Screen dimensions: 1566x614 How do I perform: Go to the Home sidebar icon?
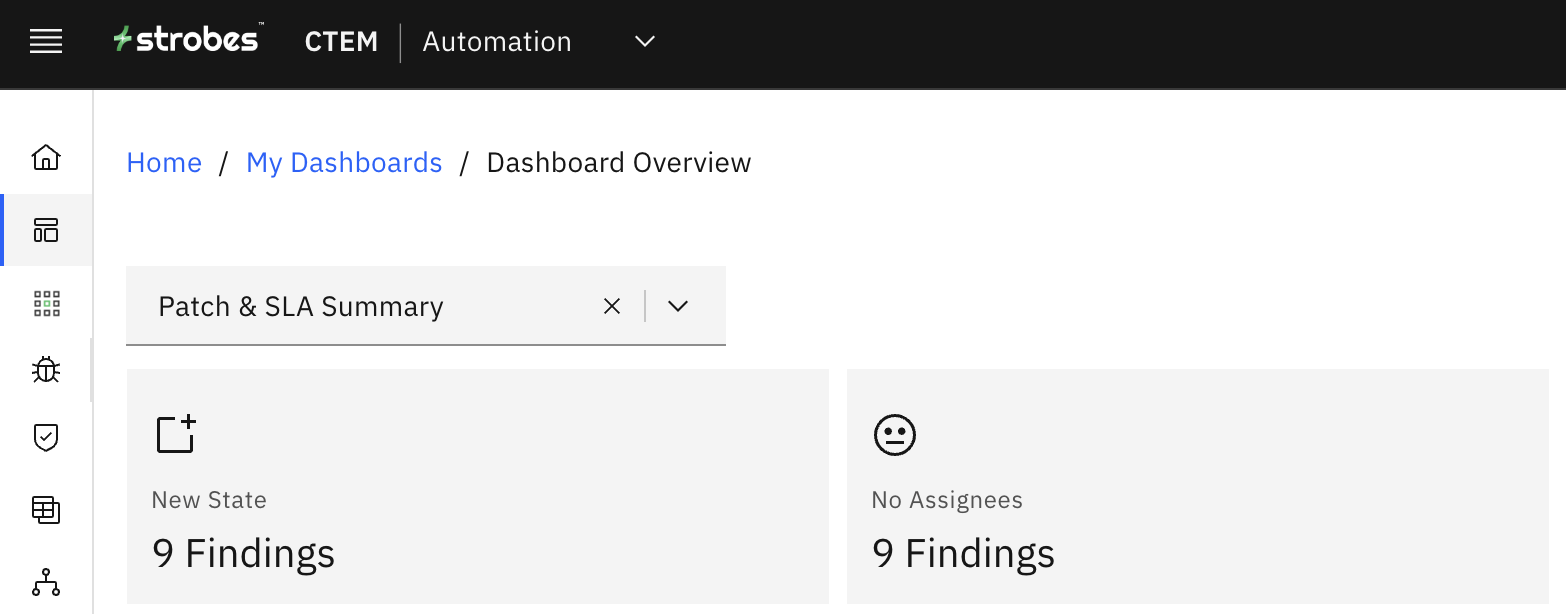pyautogui.click(x=46, y=158)
